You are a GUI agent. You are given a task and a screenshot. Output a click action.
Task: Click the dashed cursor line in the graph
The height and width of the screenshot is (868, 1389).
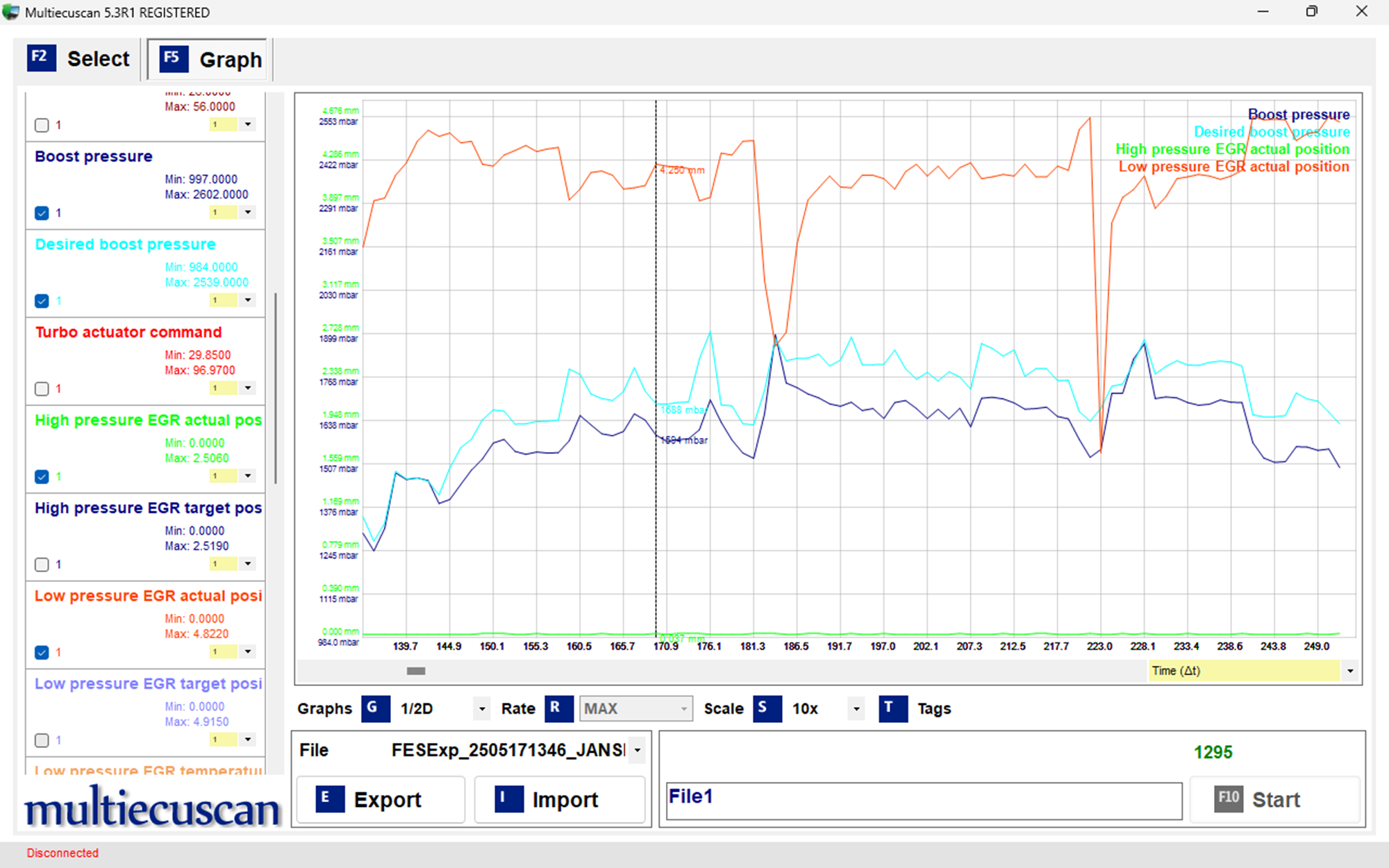coord(656,368)
